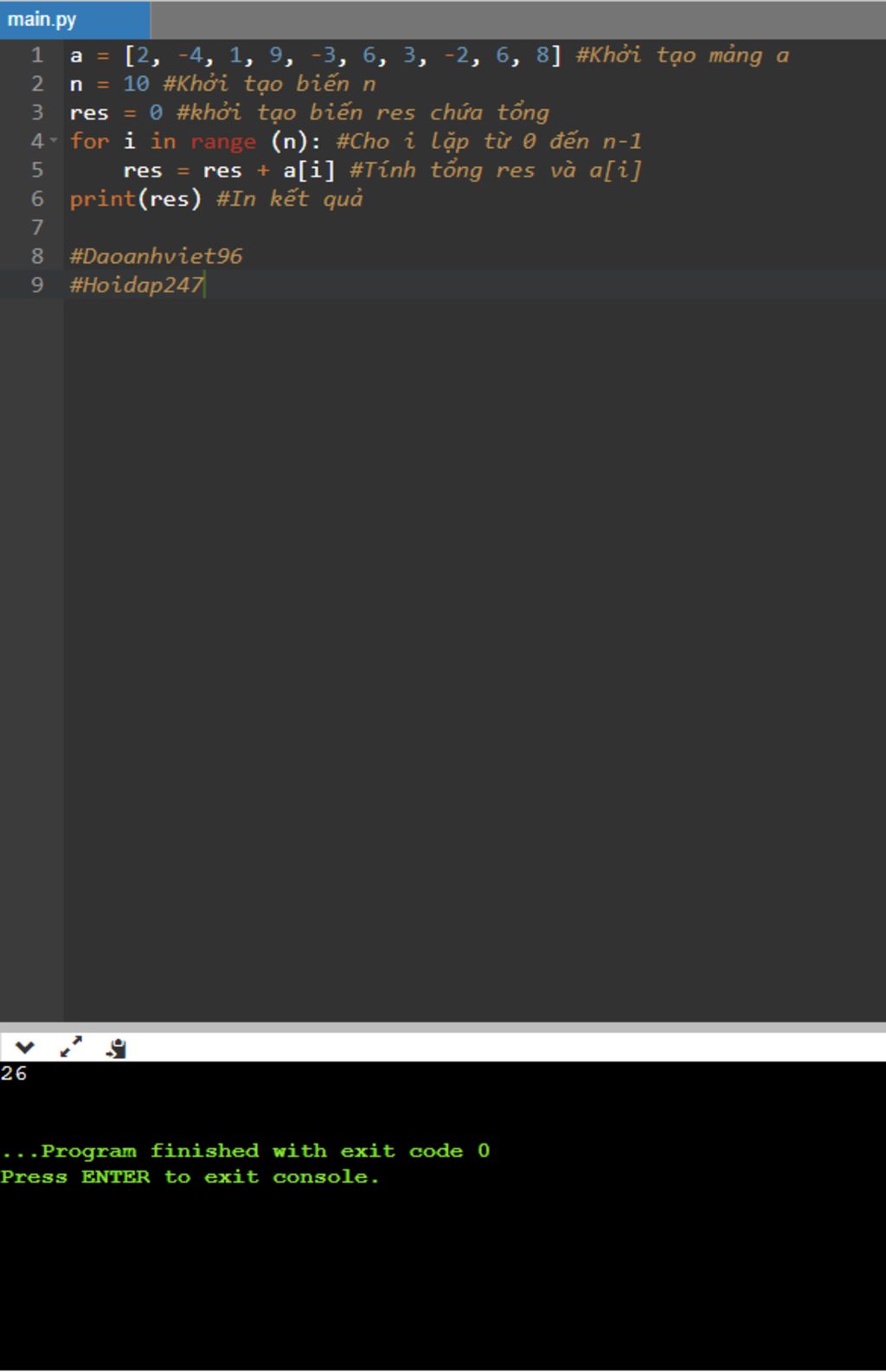
Task: Select the main.py editor tab
Action: tap(74, 19)
